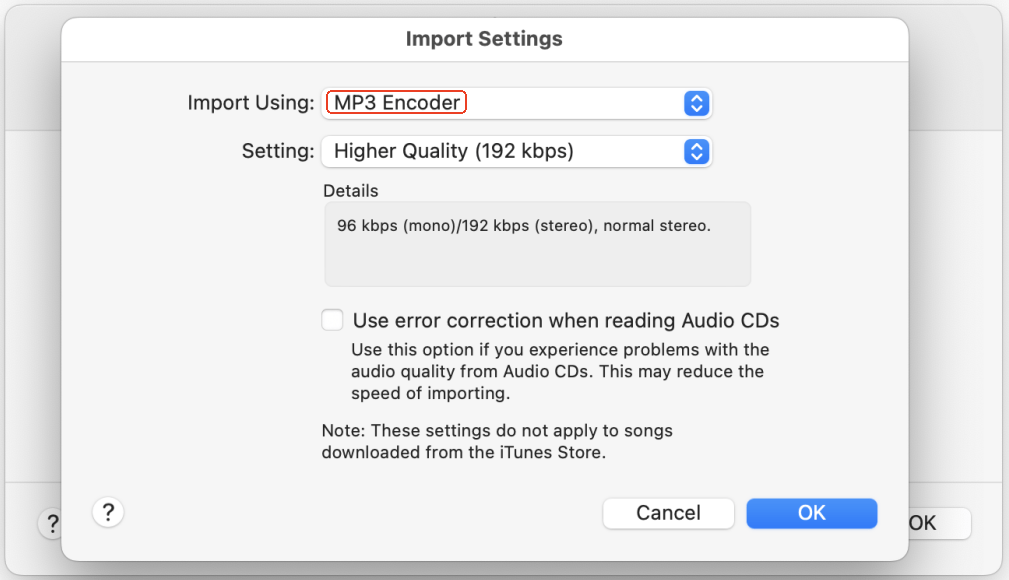Click the 'Import Settings' dialog title
Viewport: 1009px width, 580px height.
pos(484,40)
